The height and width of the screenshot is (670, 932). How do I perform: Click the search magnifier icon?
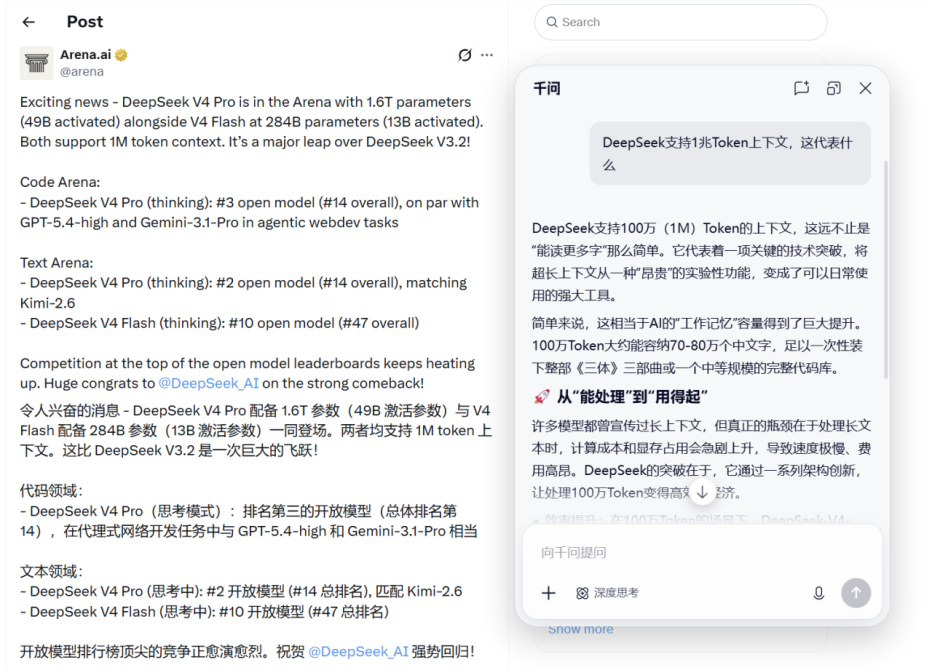[x=552, y=22]
